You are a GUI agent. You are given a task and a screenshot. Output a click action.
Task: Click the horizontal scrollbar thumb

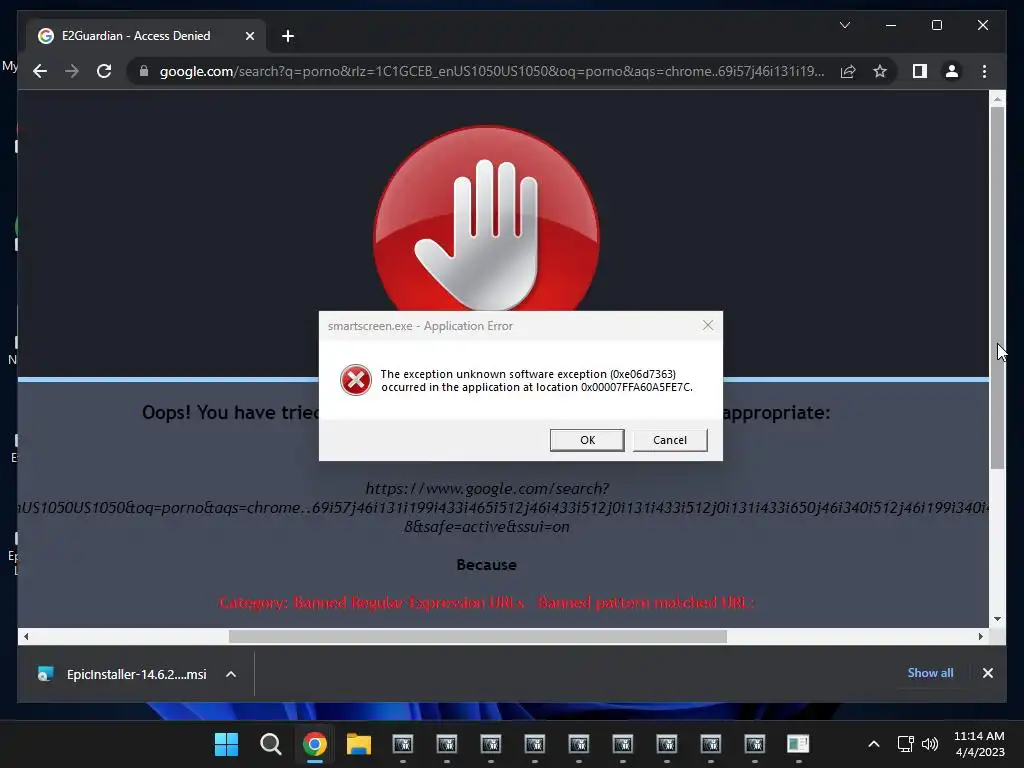pyautogui.click(x=477, y=636)
